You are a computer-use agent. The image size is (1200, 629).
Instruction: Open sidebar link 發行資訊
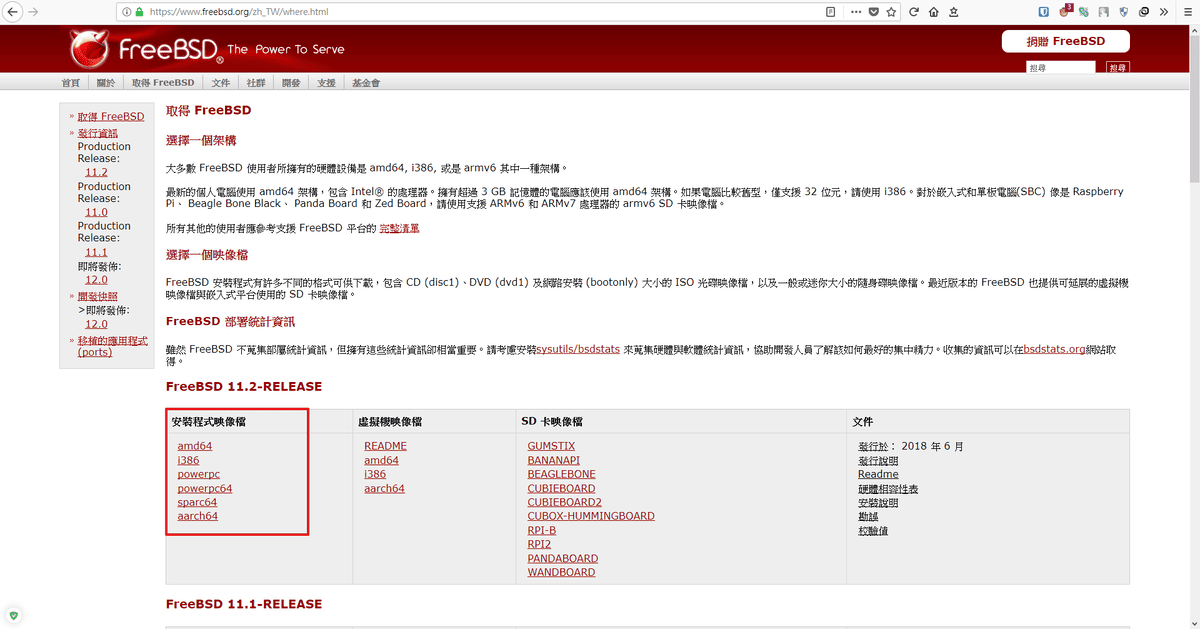(x=98, y=133)
